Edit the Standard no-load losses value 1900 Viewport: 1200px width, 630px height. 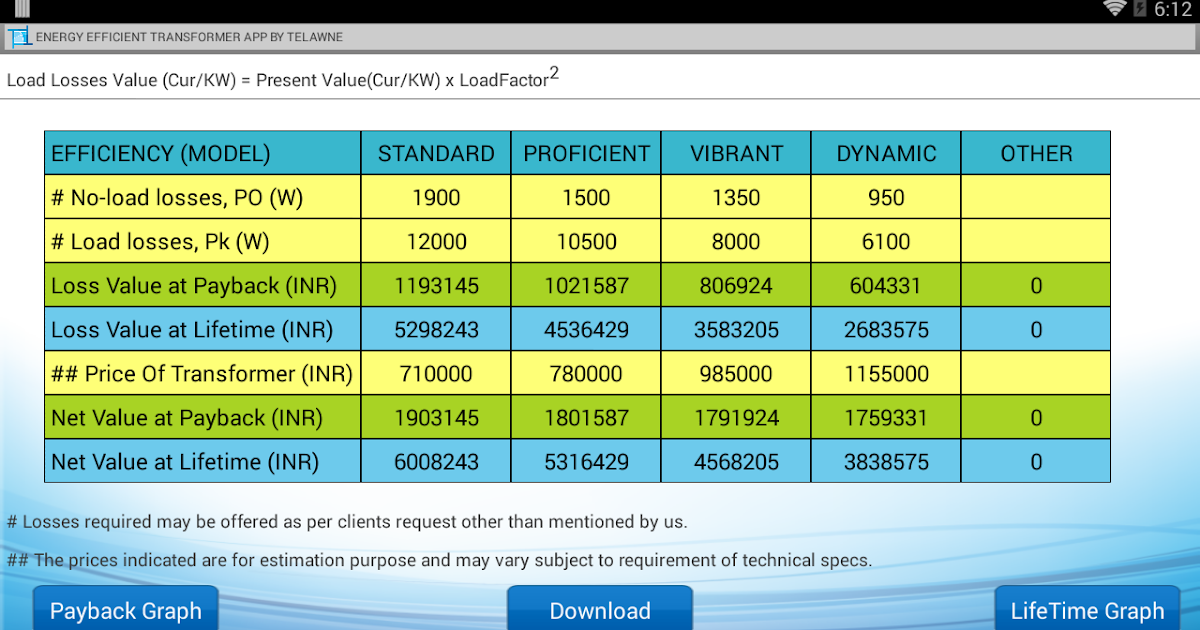click(436, 198)
